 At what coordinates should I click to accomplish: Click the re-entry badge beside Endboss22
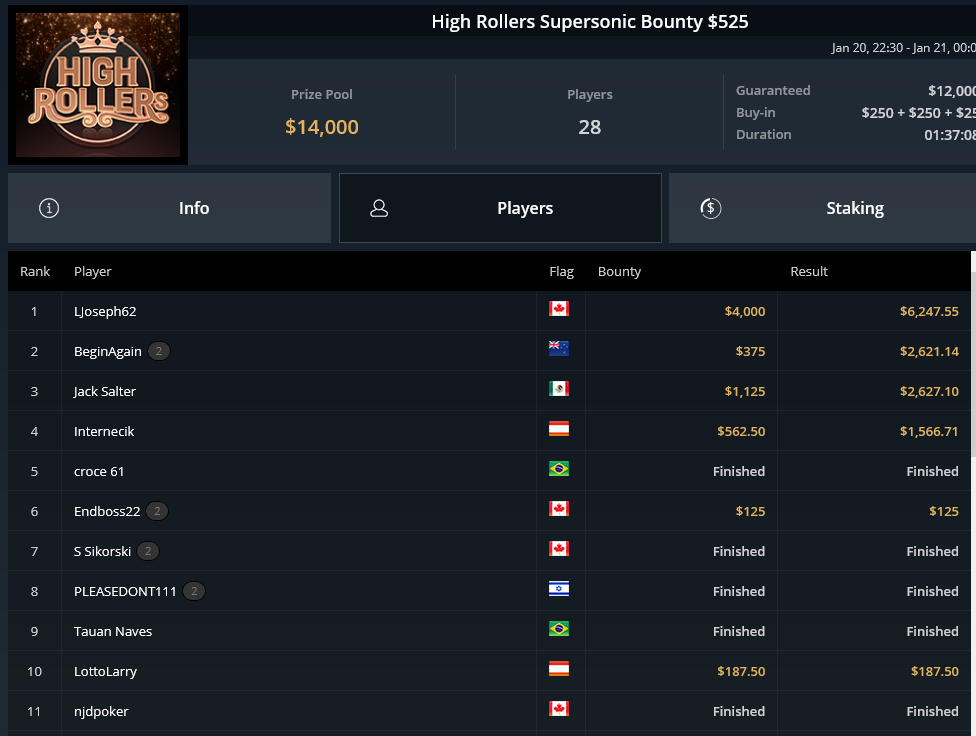point(157,511)
